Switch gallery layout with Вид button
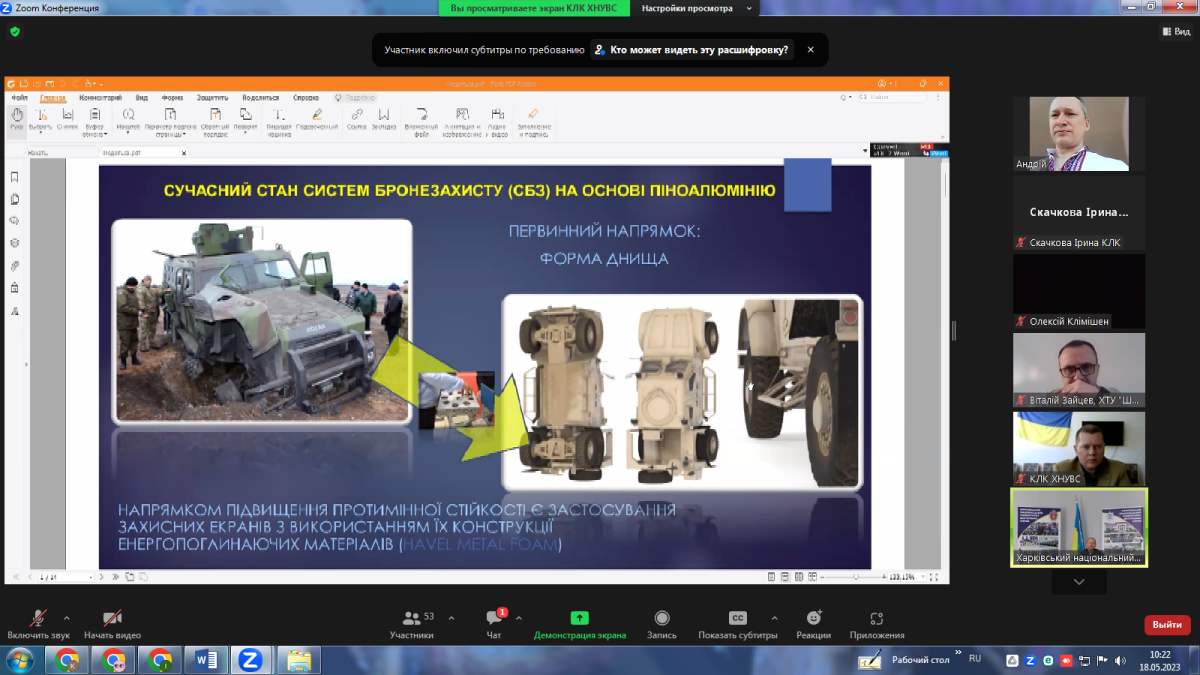This screenshot has width=1200, height=675. pos(1176,32)
